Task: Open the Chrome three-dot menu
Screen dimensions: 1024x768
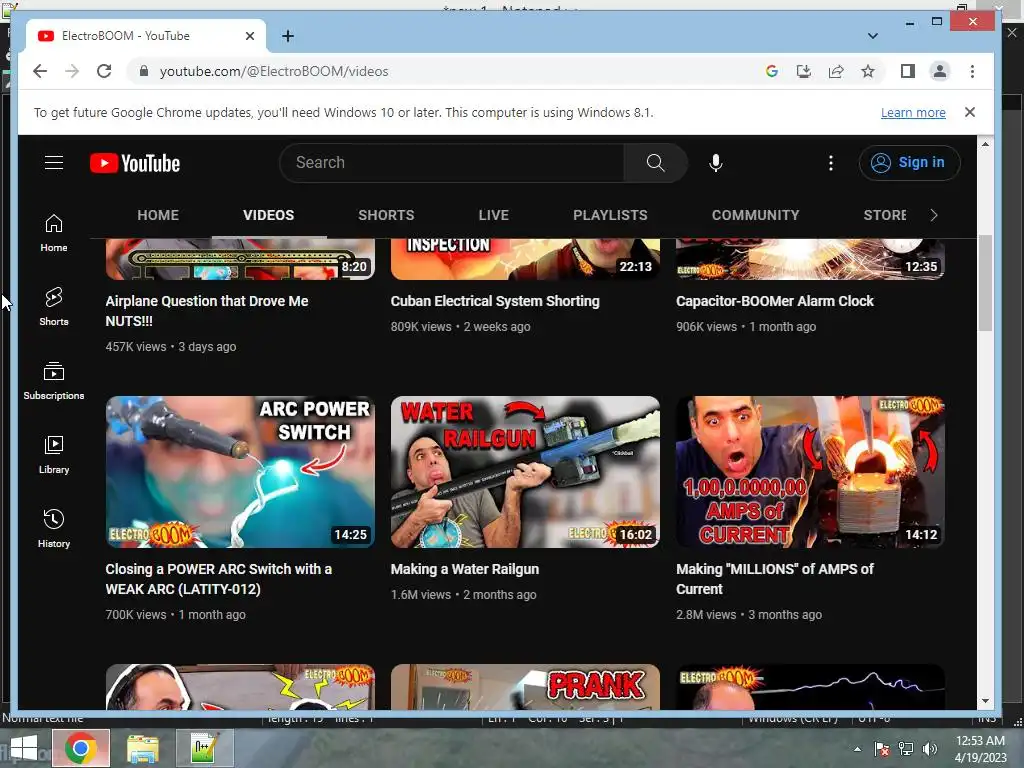Action: 972,71
